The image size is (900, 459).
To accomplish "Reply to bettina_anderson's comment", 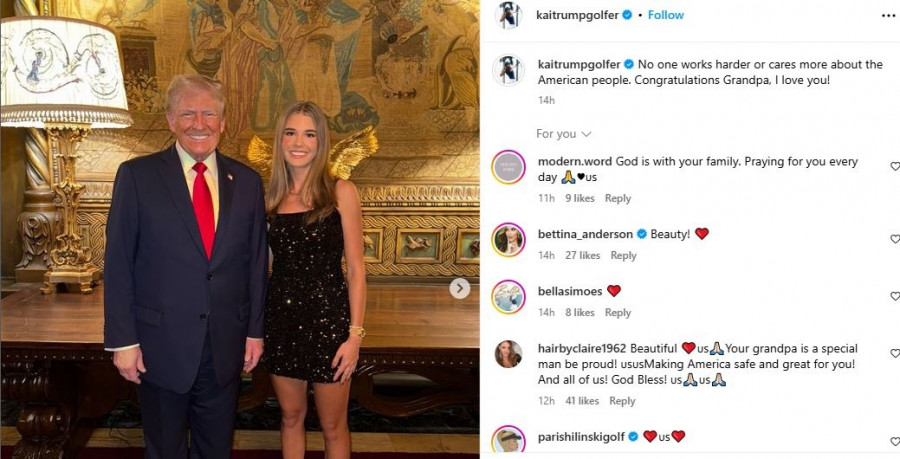I will click(623, 255).
